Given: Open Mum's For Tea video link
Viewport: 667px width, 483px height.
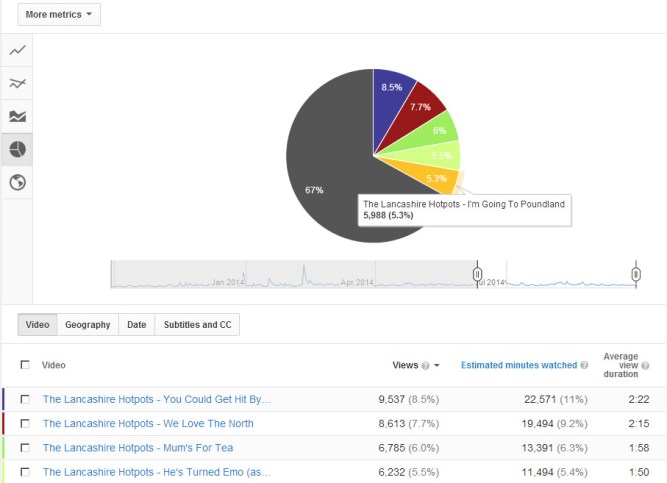Looking at the screenshot, I should click(x=138, y=448).
